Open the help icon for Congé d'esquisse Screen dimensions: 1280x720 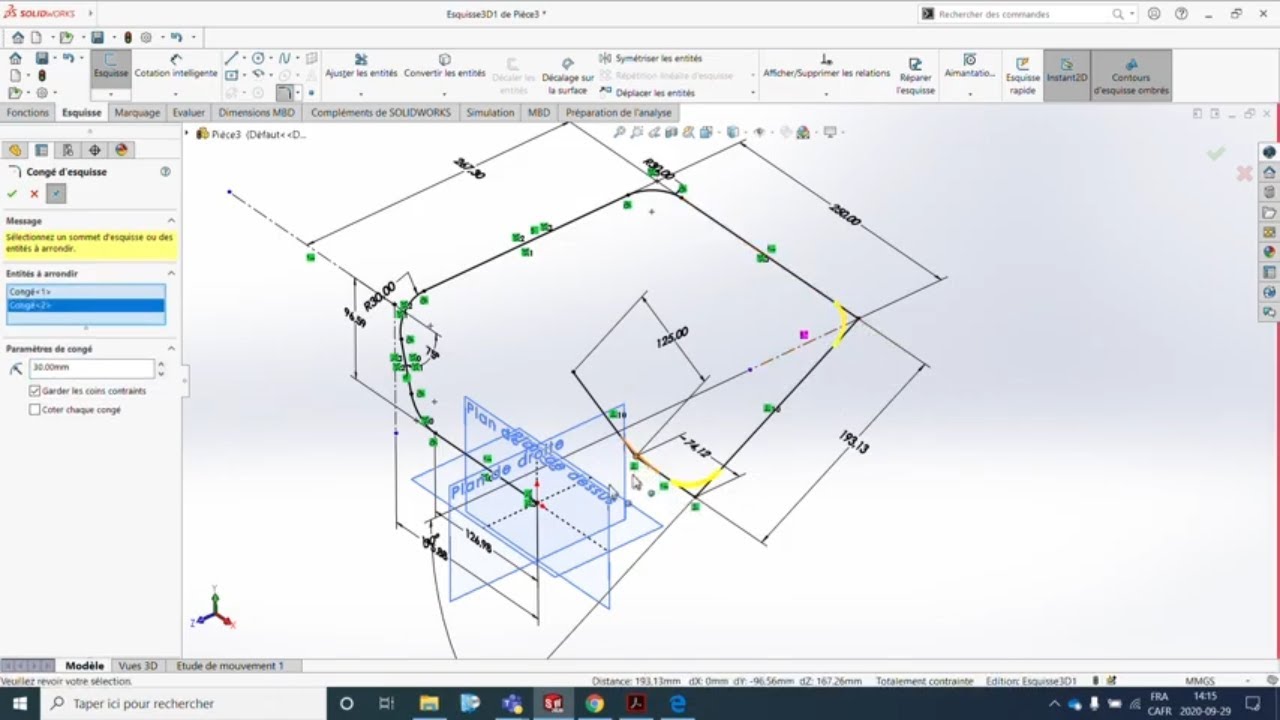(166, 172)
